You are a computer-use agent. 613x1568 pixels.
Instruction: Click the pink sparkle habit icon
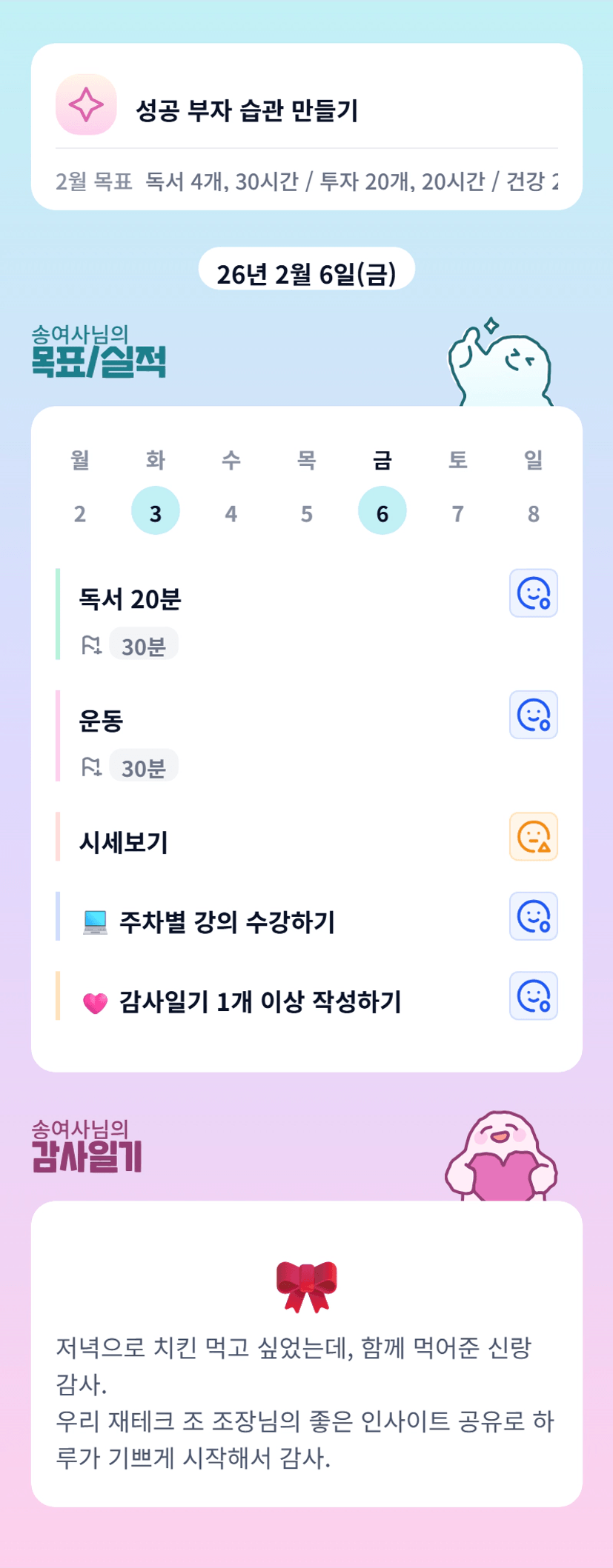[86, 104]
